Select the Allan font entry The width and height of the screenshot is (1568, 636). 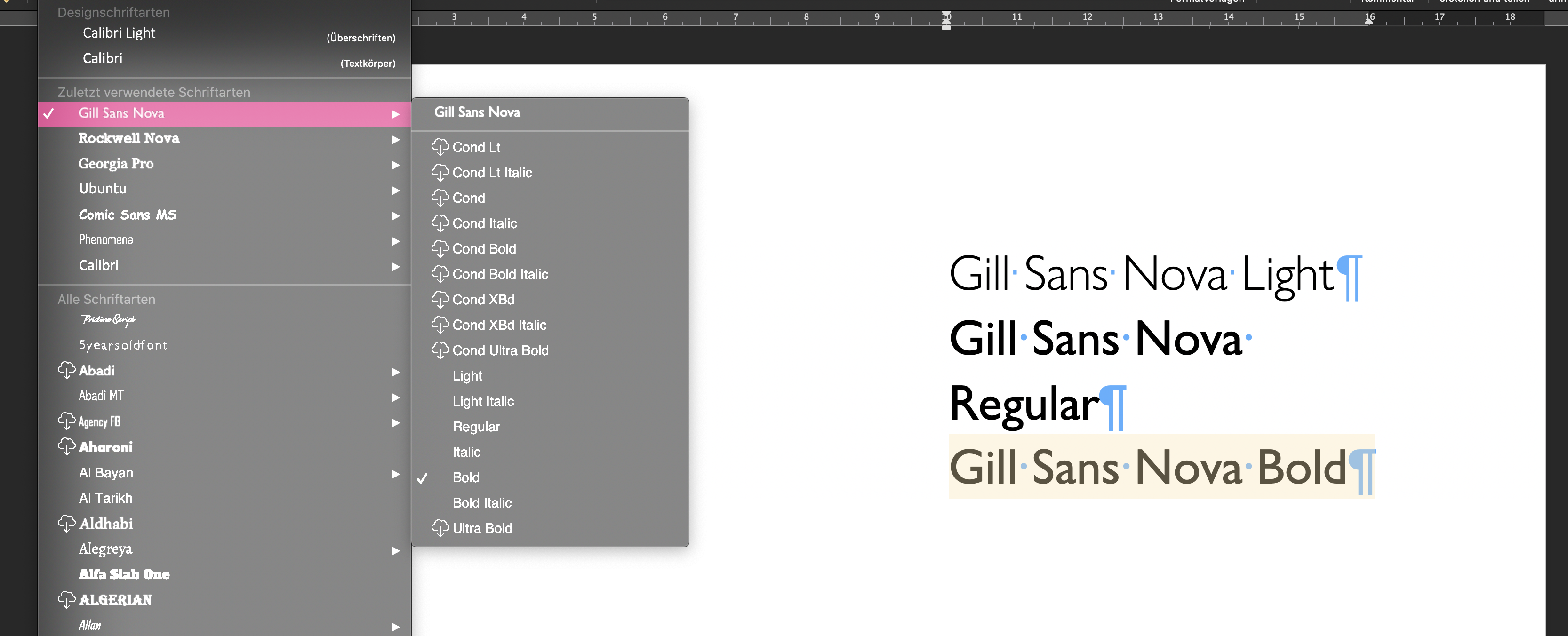coord(224,625)
